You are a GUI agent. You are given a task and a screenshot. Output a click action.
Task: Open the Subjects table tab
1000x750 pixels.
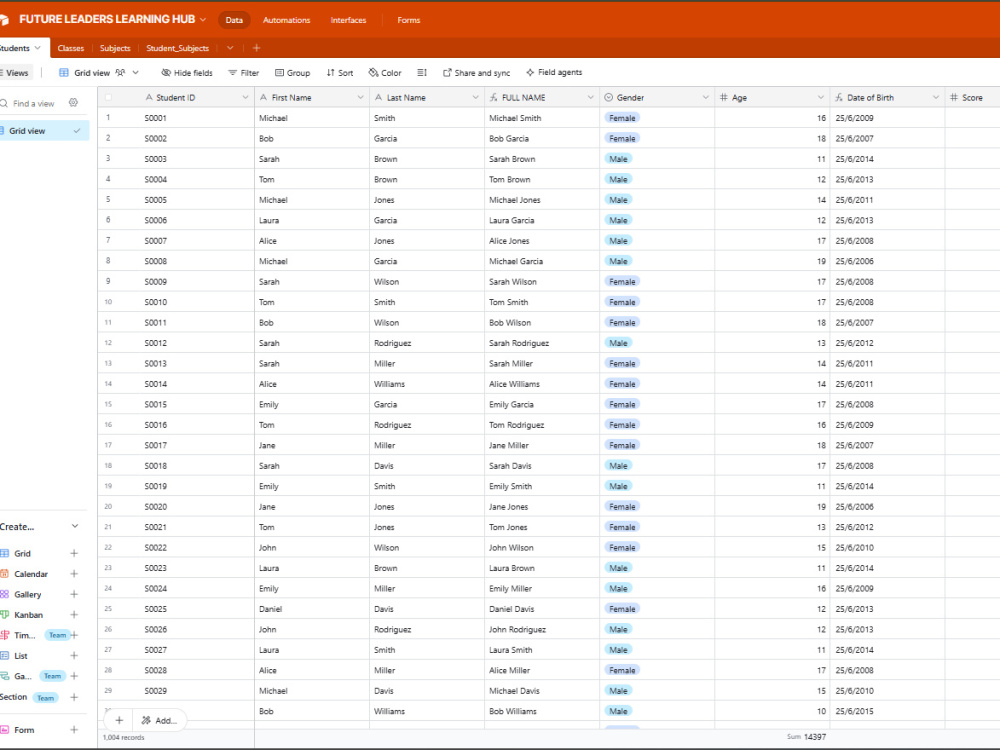pos(115,48)
